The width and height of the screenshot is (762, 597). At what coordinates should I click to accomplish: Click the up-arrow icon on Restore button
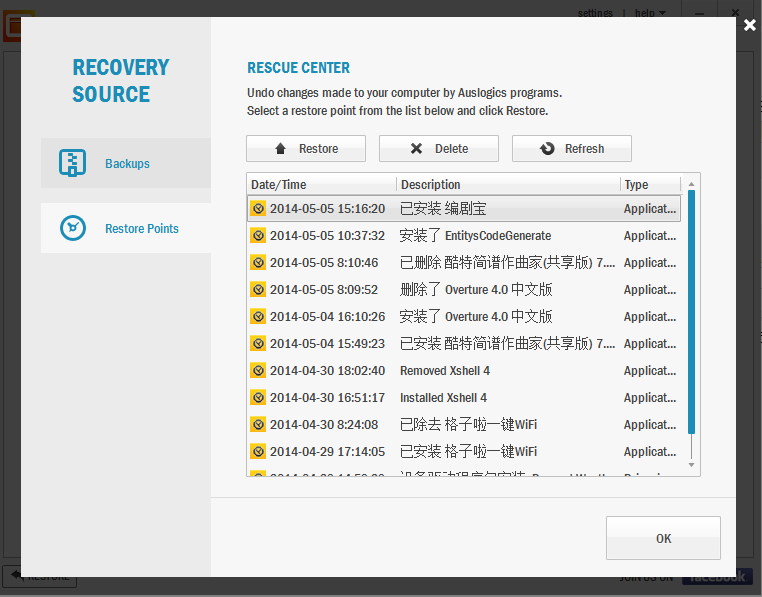click(x=281, y=149)
